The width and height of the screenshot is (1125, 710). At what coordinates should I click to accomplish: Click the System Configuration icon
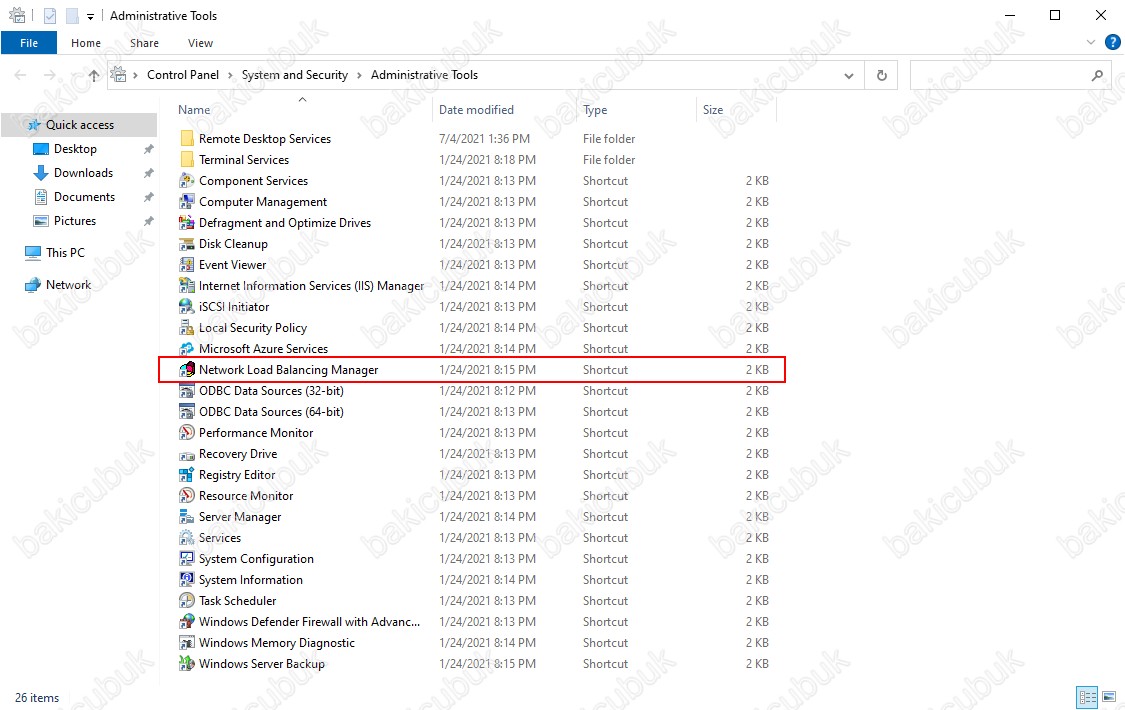point(187,559)
